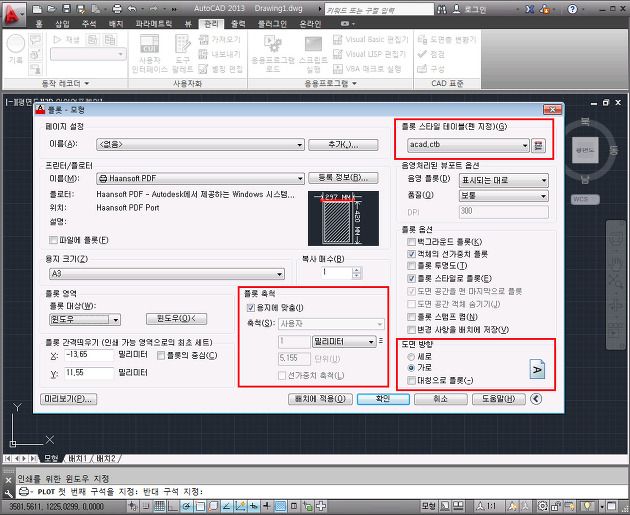Screen dimensions: 630x515
Task: Click 추가 button in page setup
Action: pos(343,145)
